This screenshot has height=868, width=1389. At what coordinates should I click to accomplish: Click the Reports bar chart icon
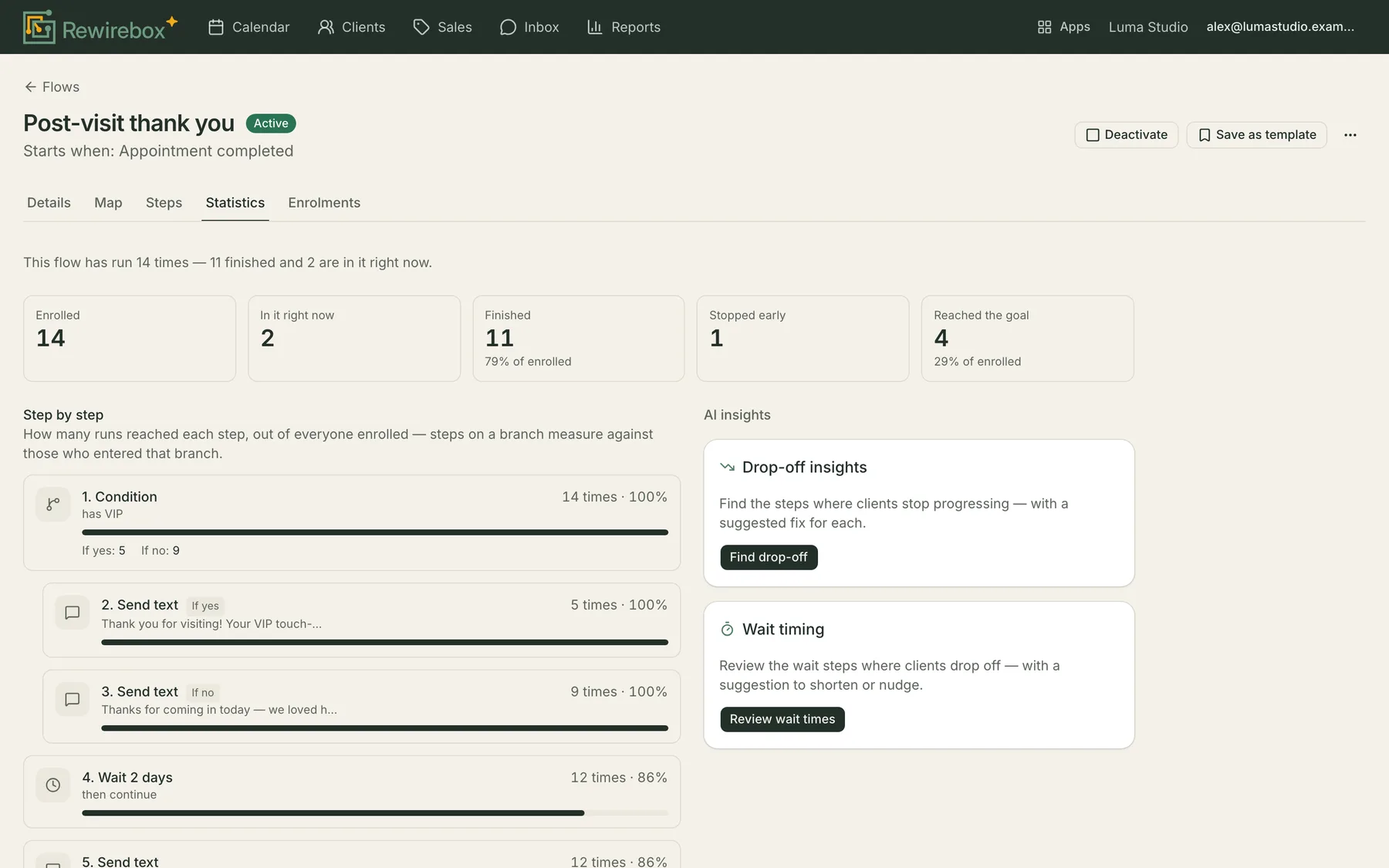(594, 27)
